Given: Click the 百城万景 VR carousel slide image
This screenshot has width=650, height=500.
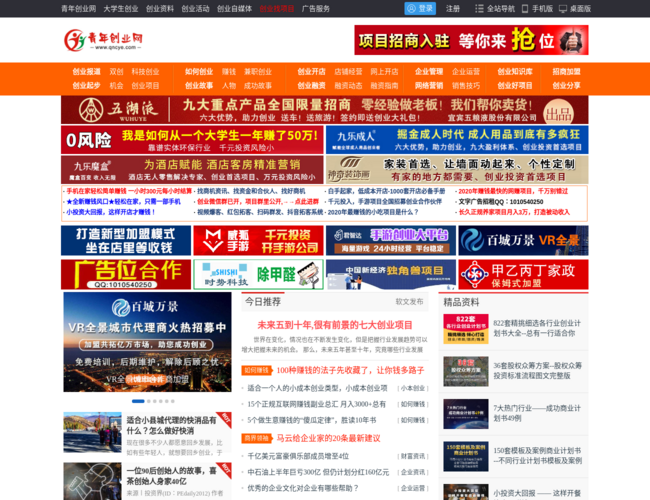Looking at the screenshot, I should click(x=147, y=342).
